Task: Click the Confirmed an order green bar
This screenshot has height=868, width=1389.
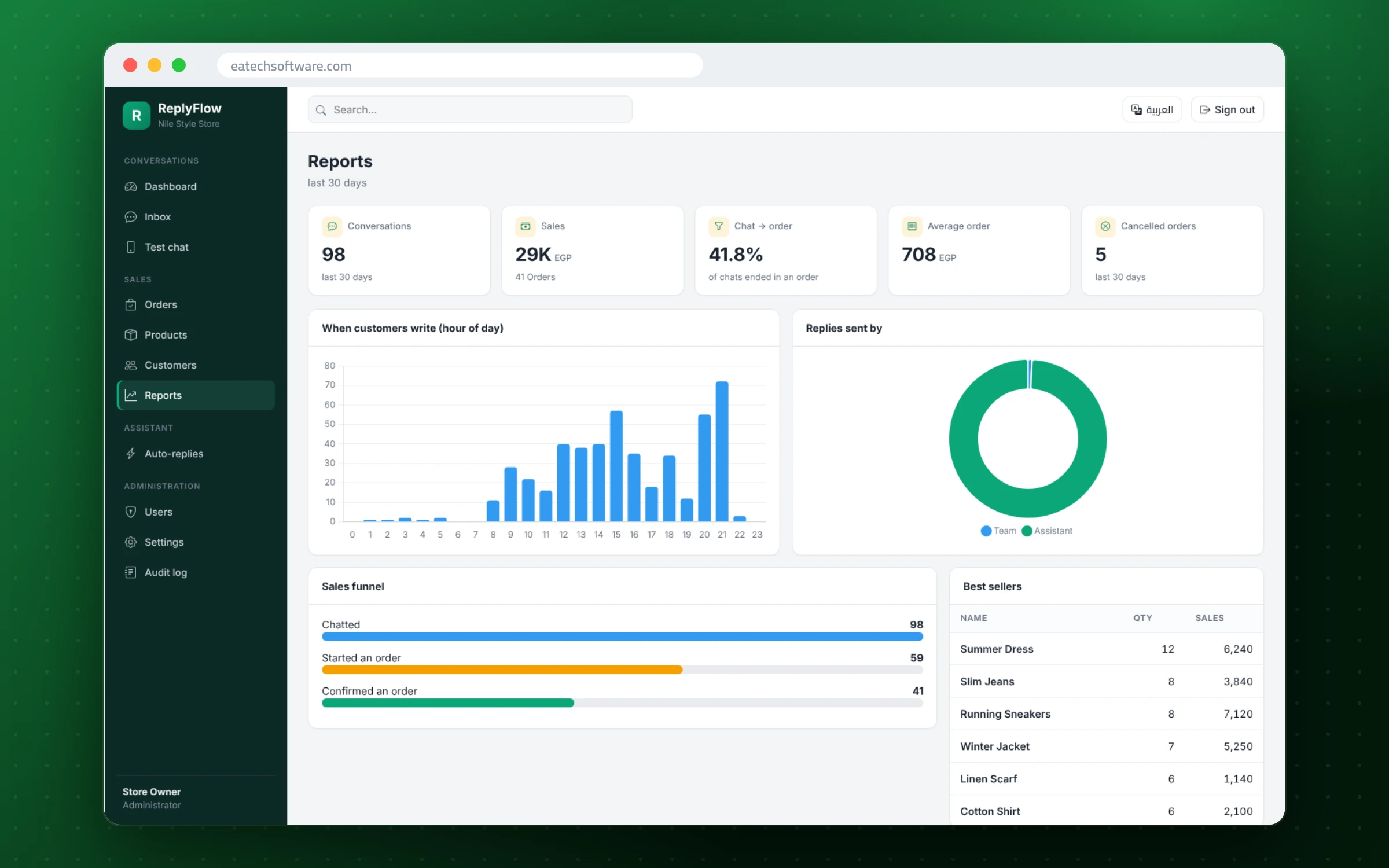Action: [448, 703]
